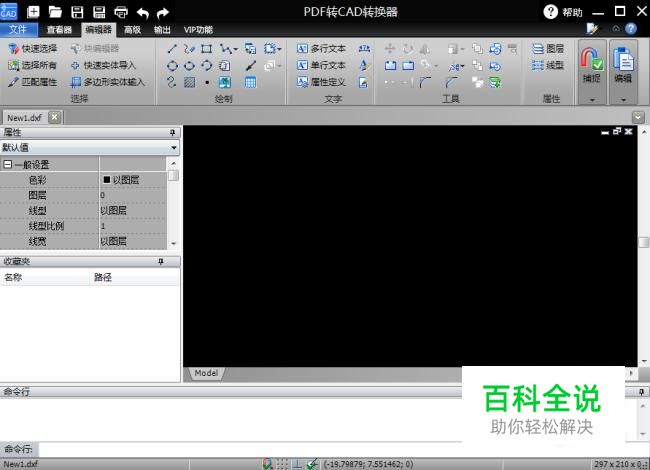Click the New file icon in title bar
Image resolution: width=650 pixels, height=470 pixels.
[x=33, y=12]
